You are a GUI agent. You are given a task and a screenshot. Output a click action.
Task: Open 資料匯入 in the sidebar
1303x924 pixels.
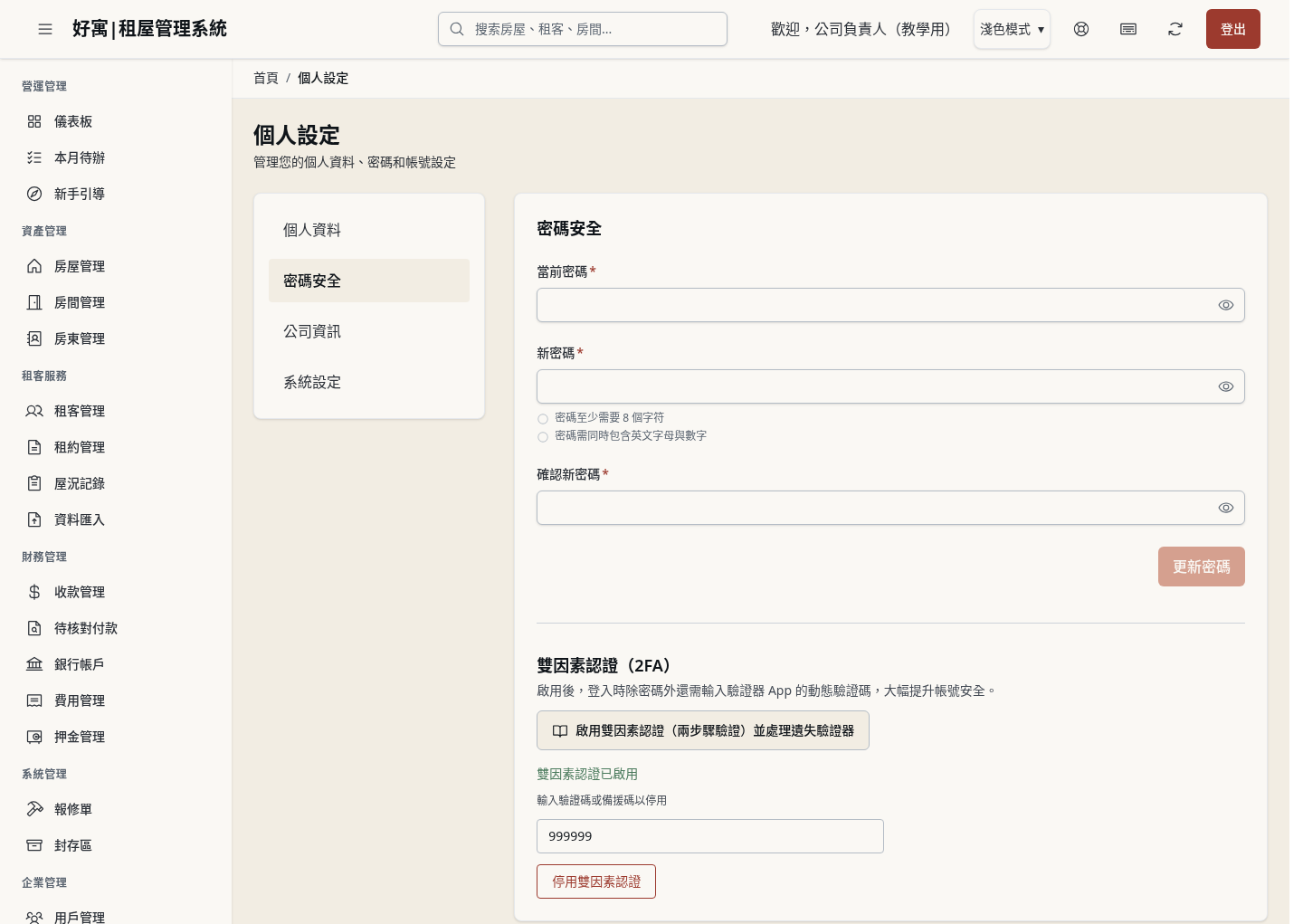click(x=116, y=519)
